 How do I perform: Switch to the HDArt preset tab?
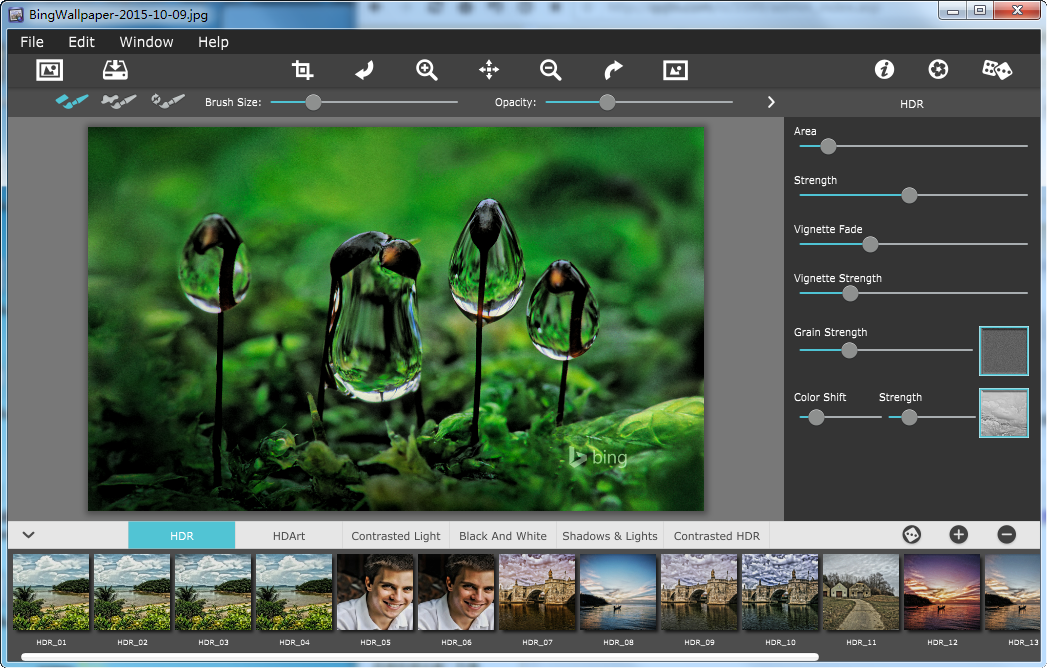(x=289, y=536)
